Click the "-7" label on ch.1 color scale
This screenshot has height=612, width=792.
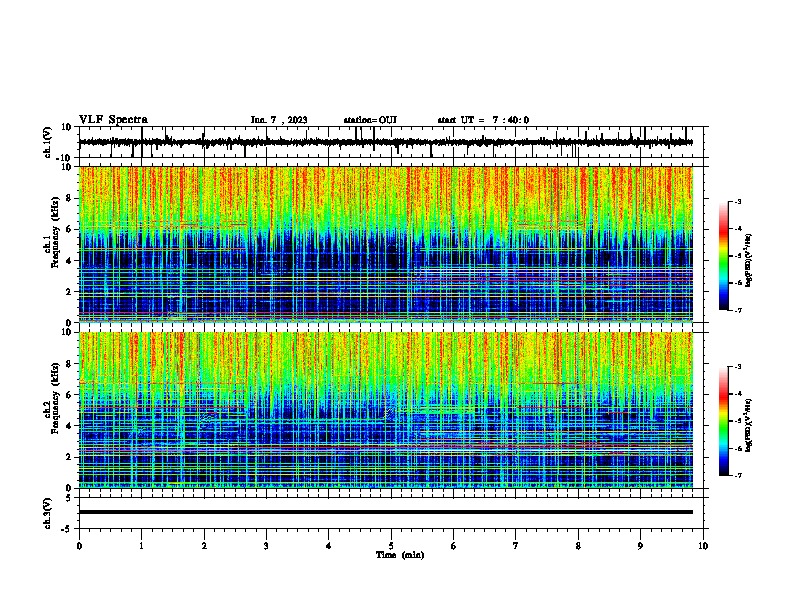tap(738, 310)
